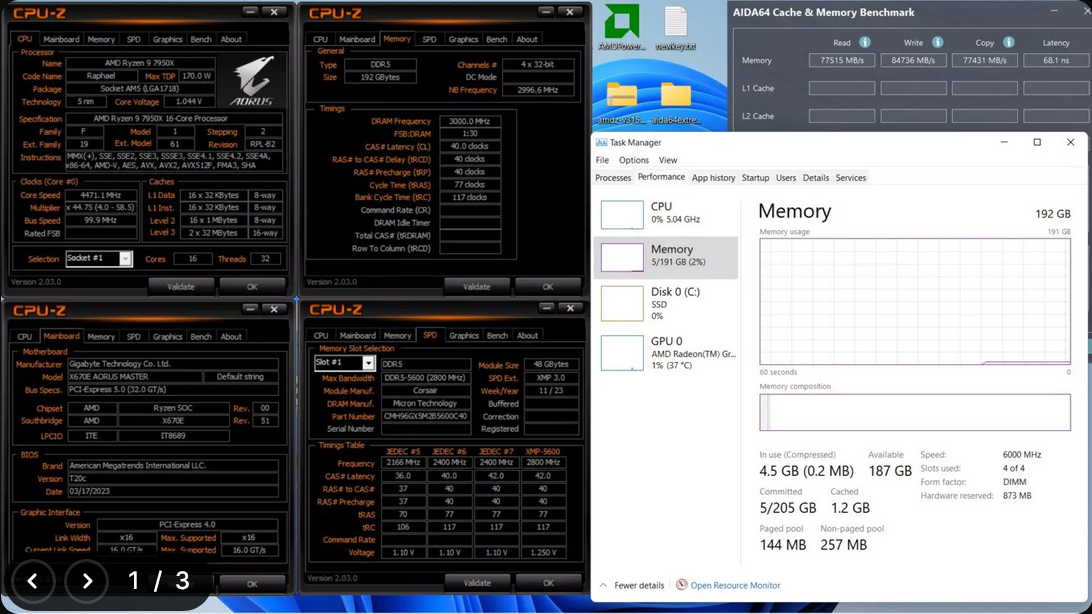Click the Module Size value 48 GBytes
This screenshot has width=1092, height=614.
pyautogui.click(x=550, y=364)
